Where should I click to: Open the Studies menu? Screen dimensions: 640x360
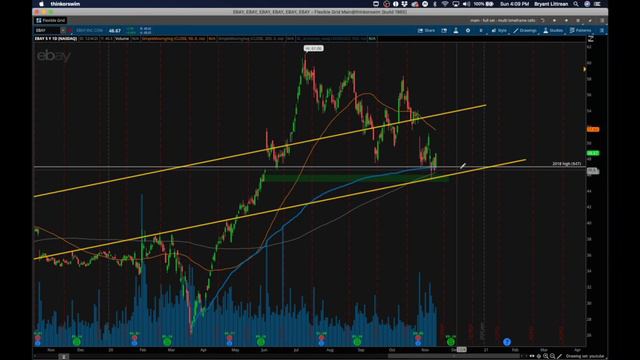pos(553,31)
